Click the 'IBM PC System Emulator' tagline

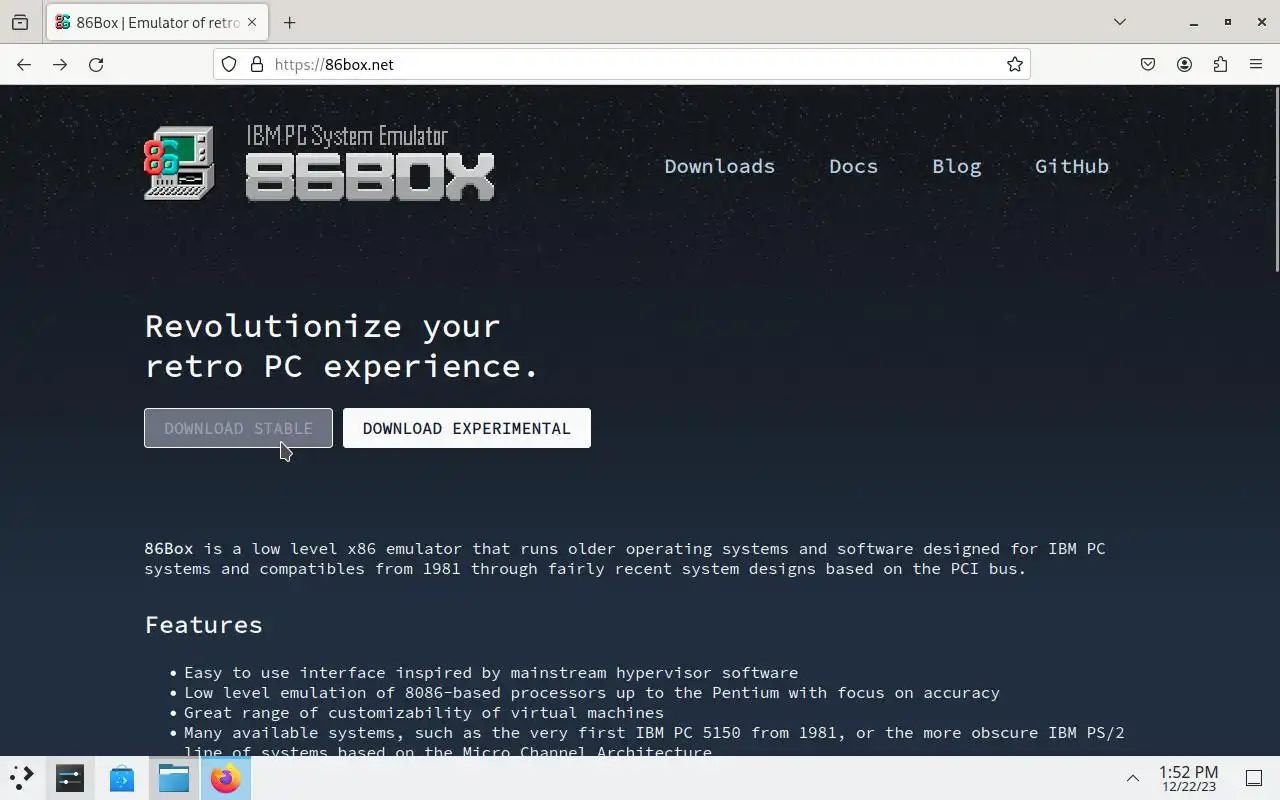(347, 136)
